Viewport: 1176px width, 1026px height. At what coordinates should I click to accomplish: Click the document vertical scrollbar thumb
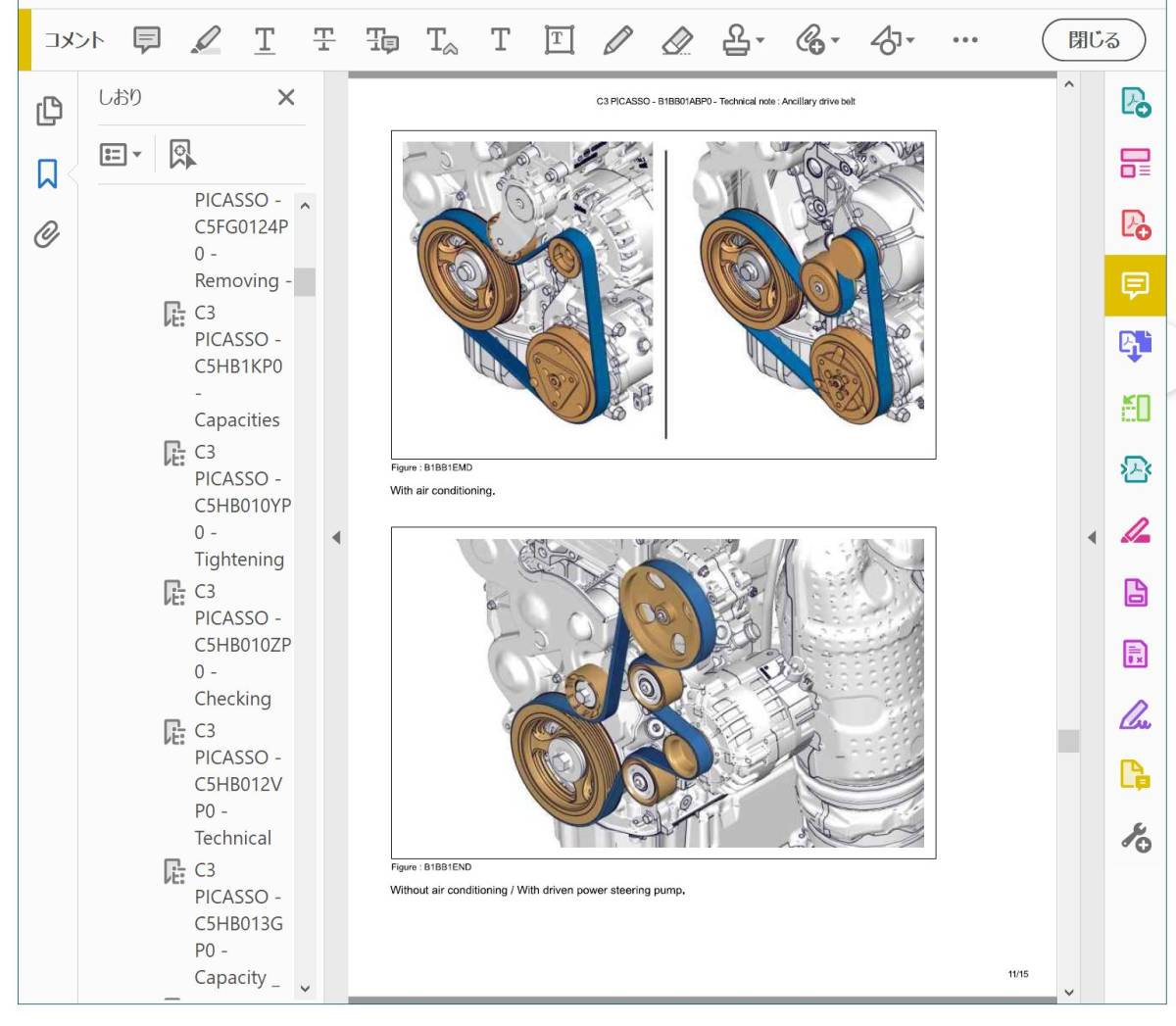pos(1068,741)
